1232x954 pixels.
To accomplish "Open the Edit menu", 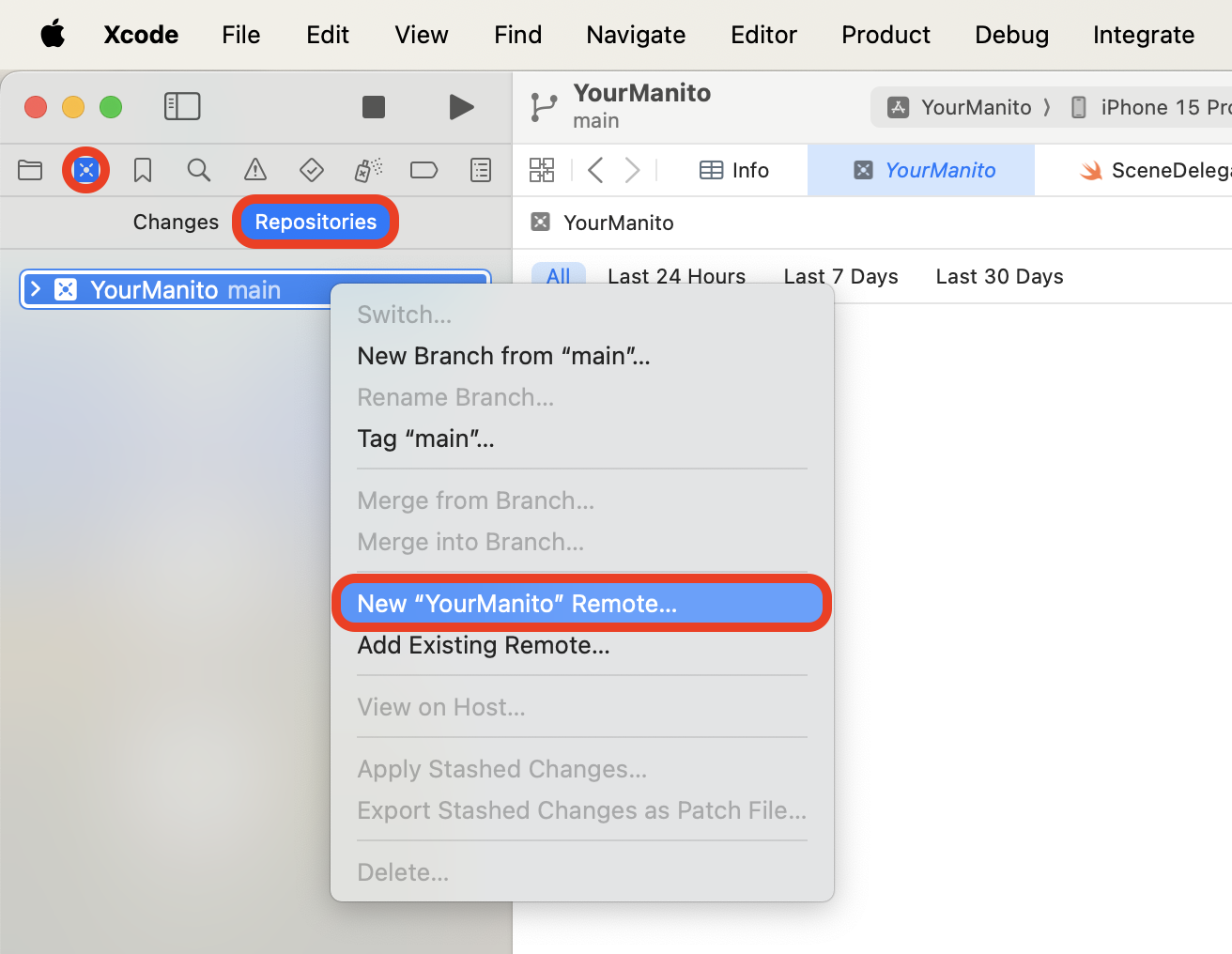I will (x=328, y=35).
